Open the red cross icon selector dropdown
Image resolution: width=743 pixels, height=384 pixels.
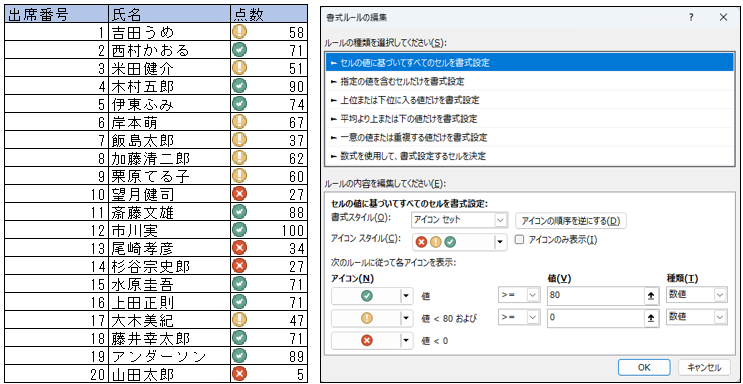pos(372,340)
